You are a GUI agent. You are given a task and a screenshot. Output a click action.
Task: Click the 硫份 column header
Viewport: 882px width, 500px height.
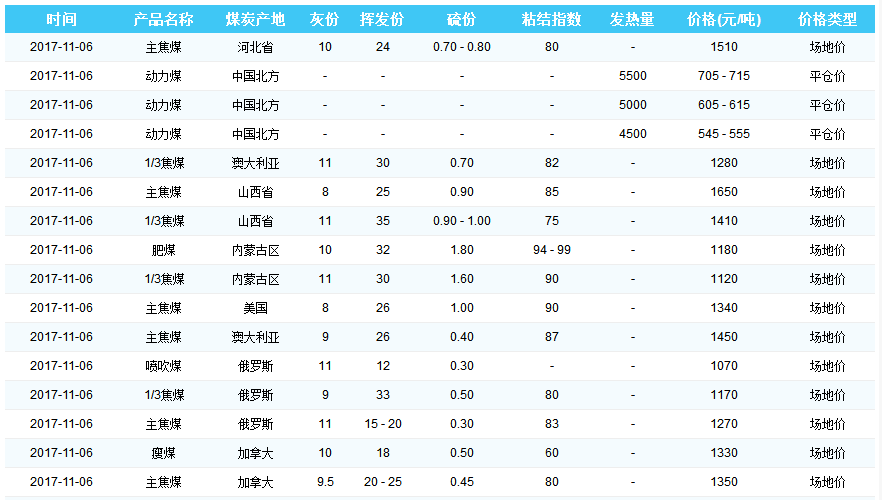[x=462, y=20]
